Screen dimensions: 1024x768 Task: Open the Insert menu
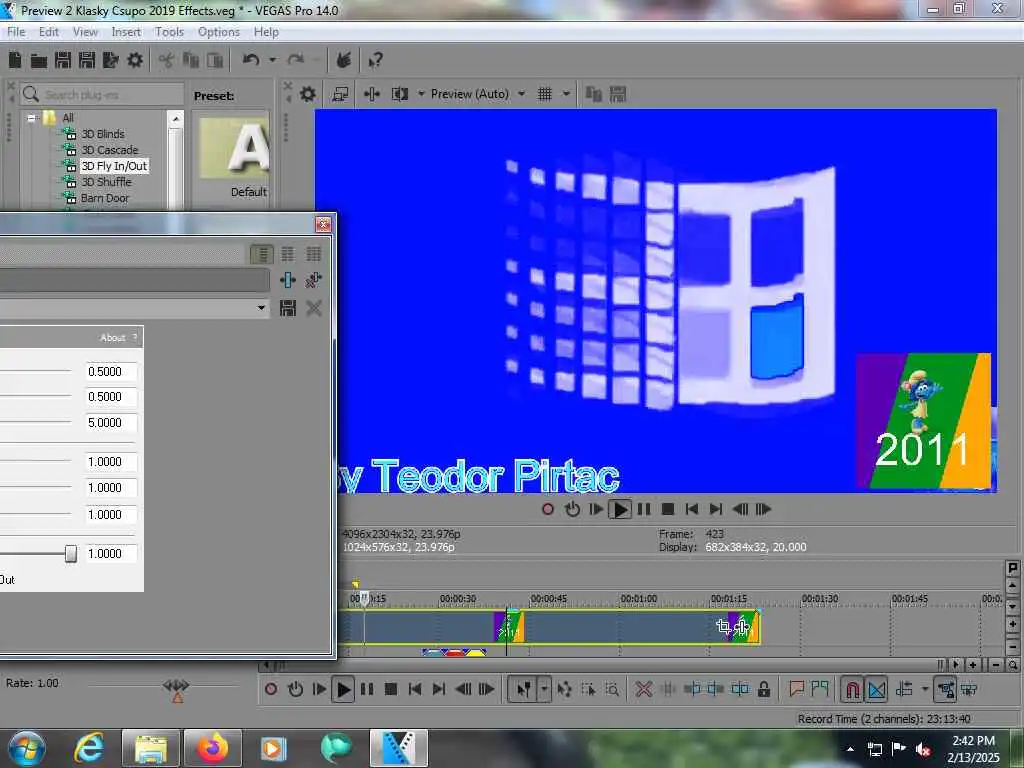(x=126, y=32)
